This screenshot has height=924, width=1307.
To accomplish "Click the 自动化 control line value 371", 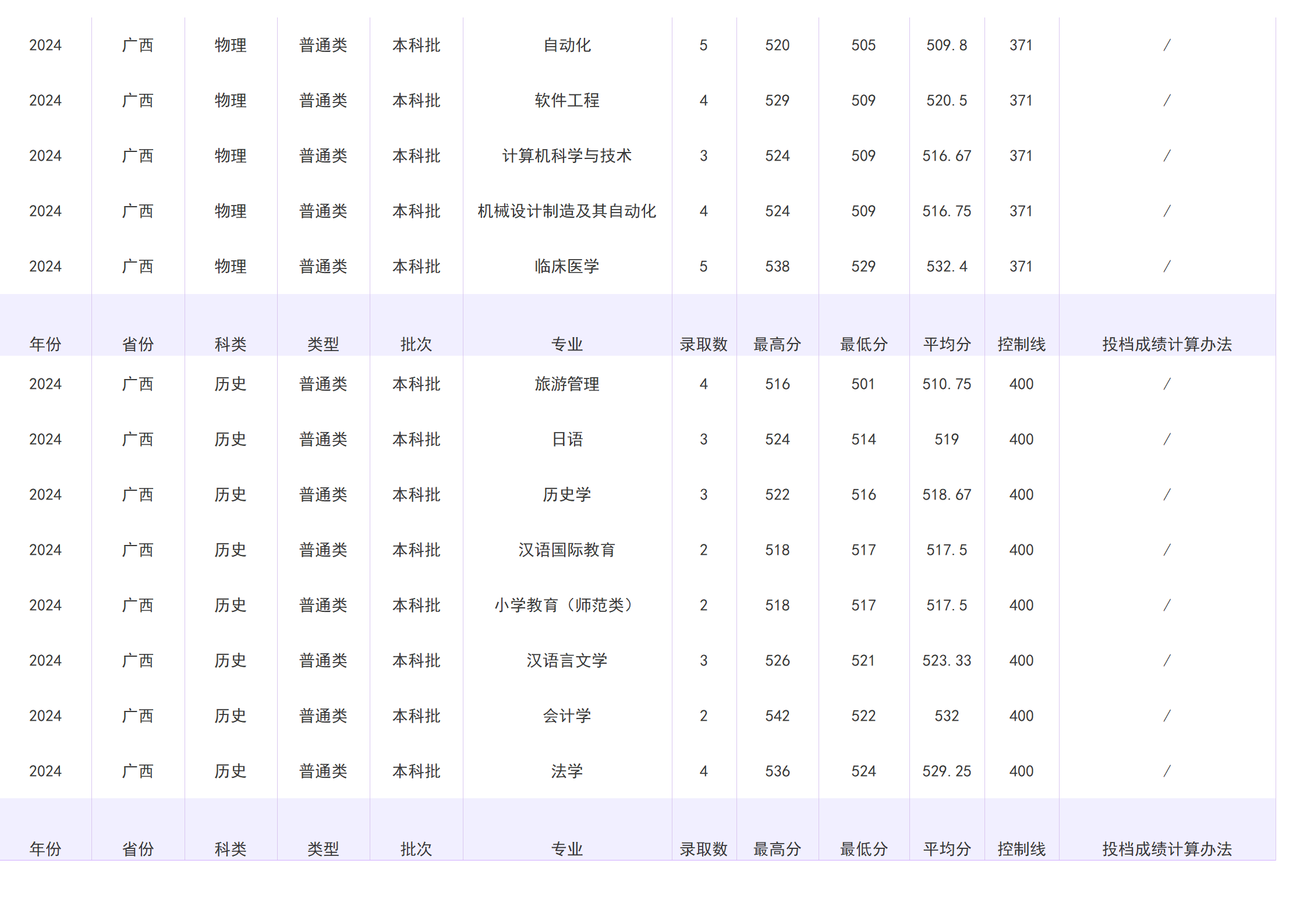I will 1020,44.
